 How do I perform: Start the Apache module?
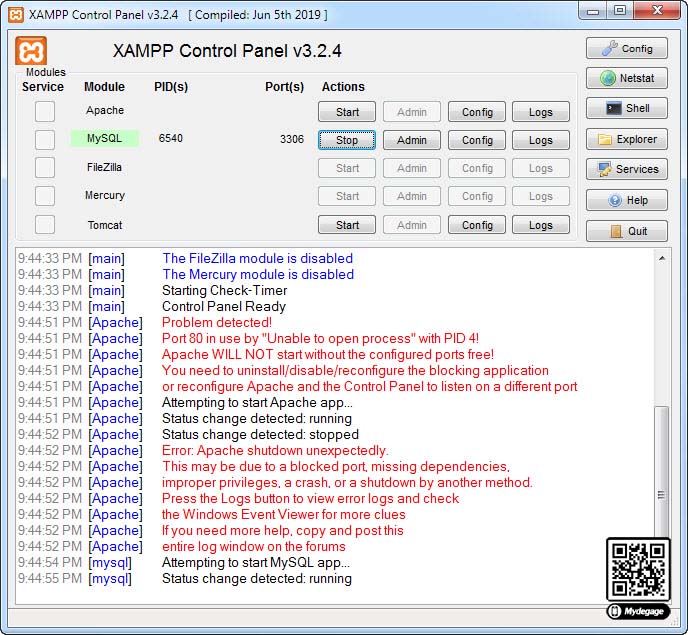pyautogui.click(x=347, y=112)
